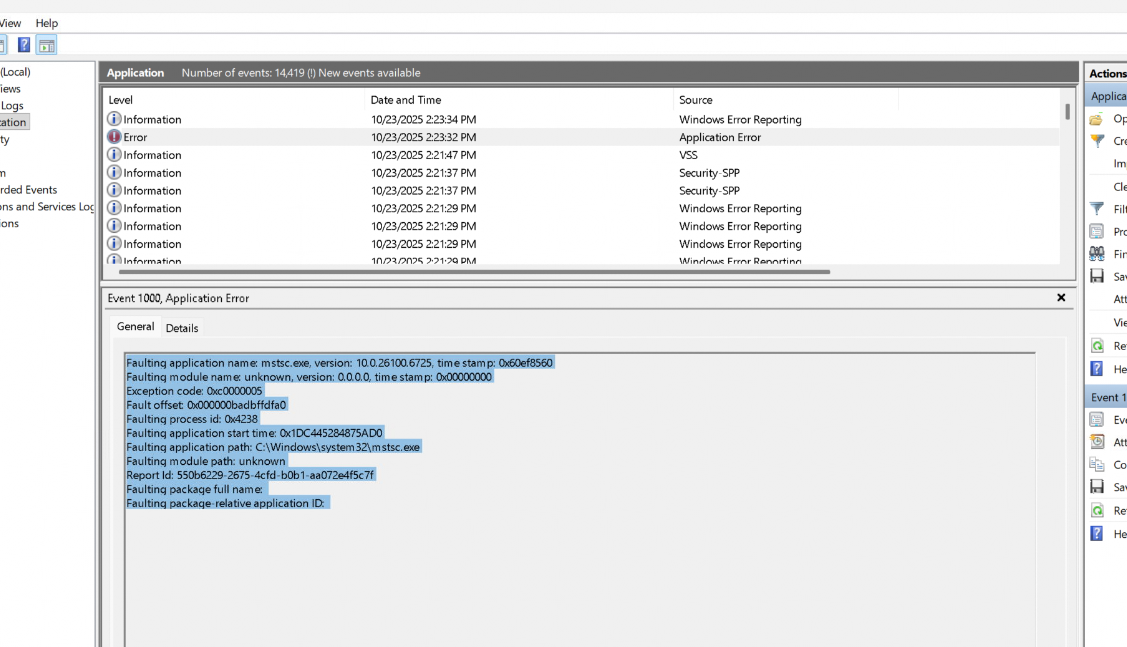
Task: Click the Help icon in Event 1000 section
Action: pyautogui.click(x=1097, y=533)
